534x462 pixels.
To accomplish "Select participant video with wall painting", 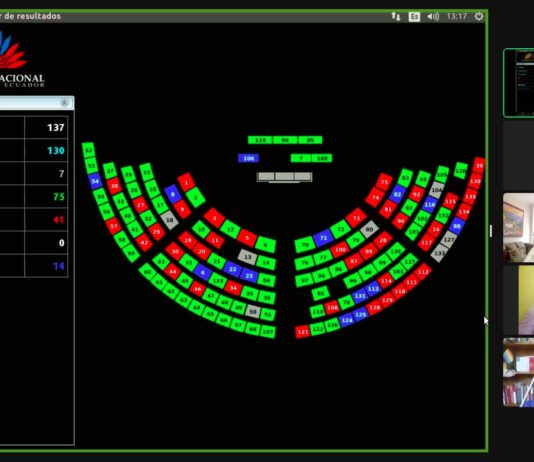I will pyautogui.click(x=518, y=228).
